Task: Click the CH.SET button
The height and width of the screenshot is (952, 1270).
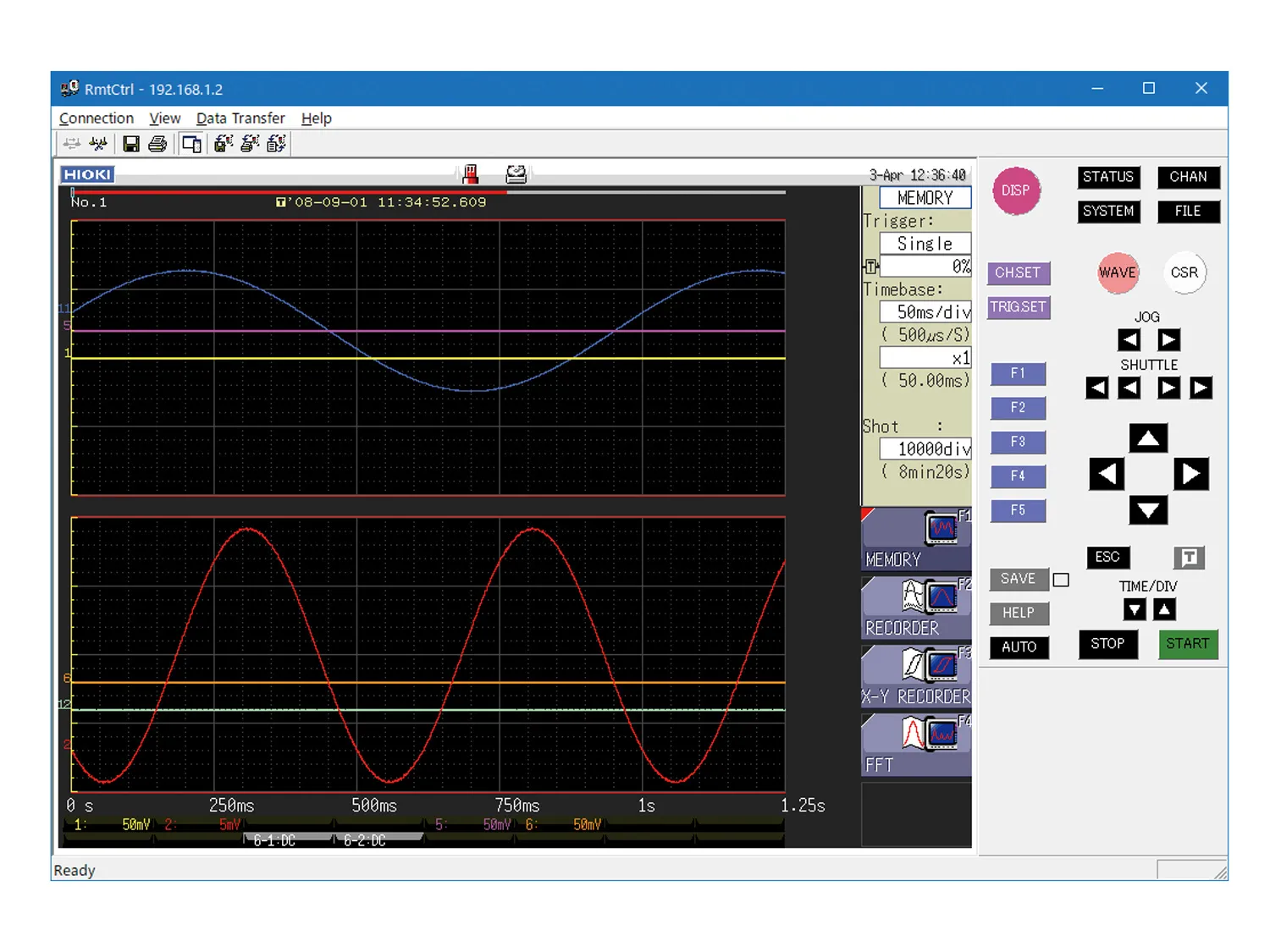Action: [x=1019, y=273]
